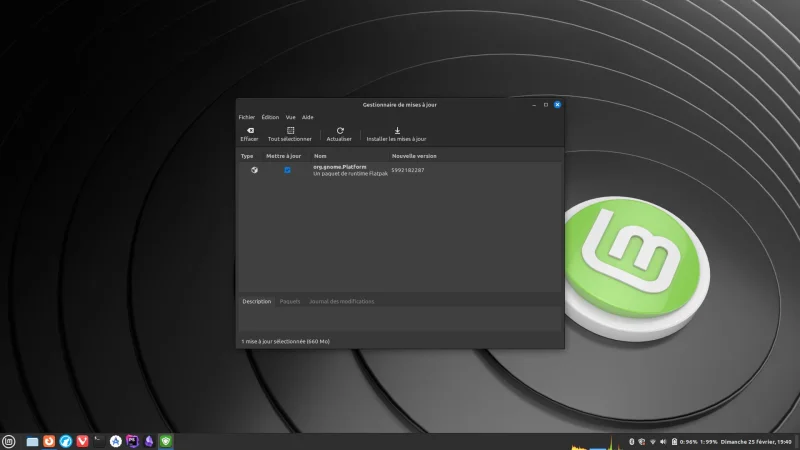This screenshot has width=800, height=450.
Task: Sort by Mettre à jour column header
Action: 283,156
